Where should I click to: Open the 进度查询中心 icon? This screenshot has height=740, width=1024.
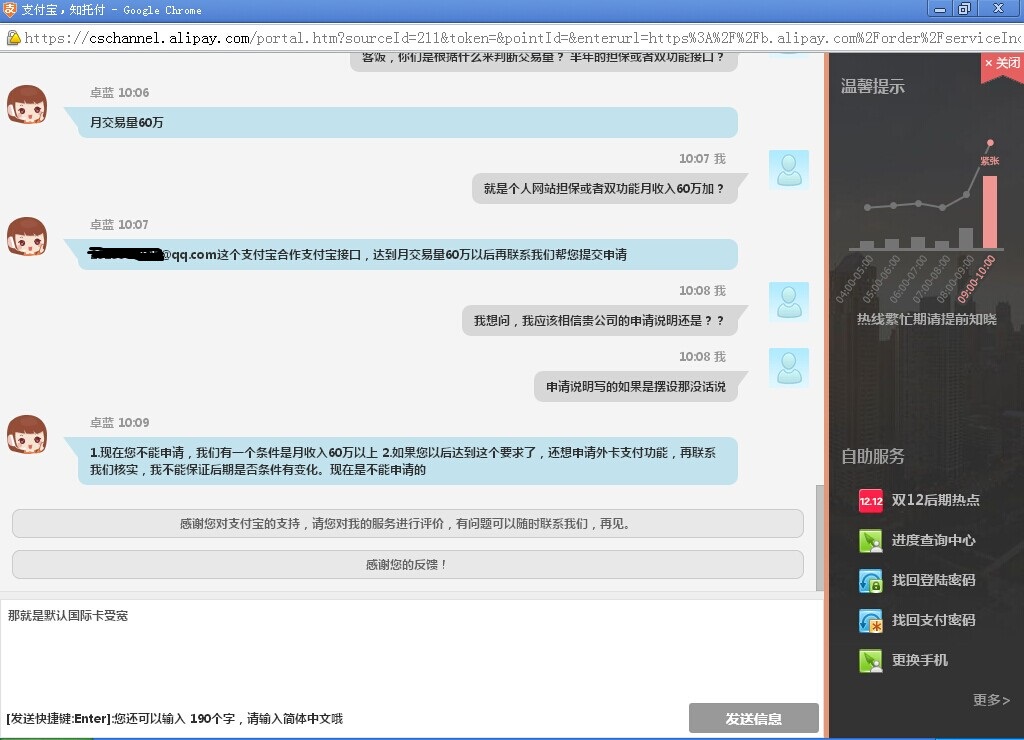(x=870, y=541)
